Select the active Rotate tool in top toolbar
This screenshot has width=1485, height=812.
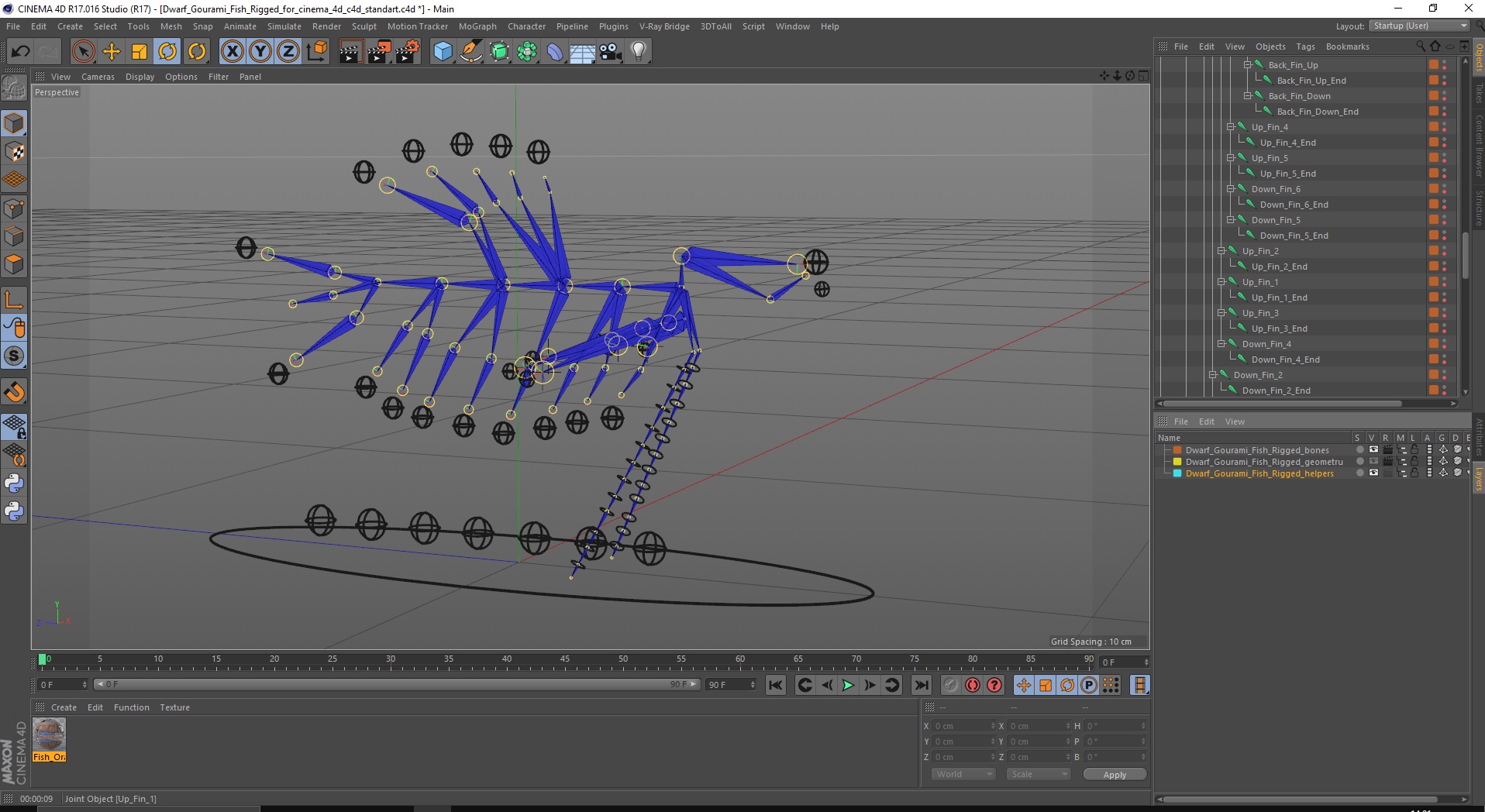(x=167, y=52)
